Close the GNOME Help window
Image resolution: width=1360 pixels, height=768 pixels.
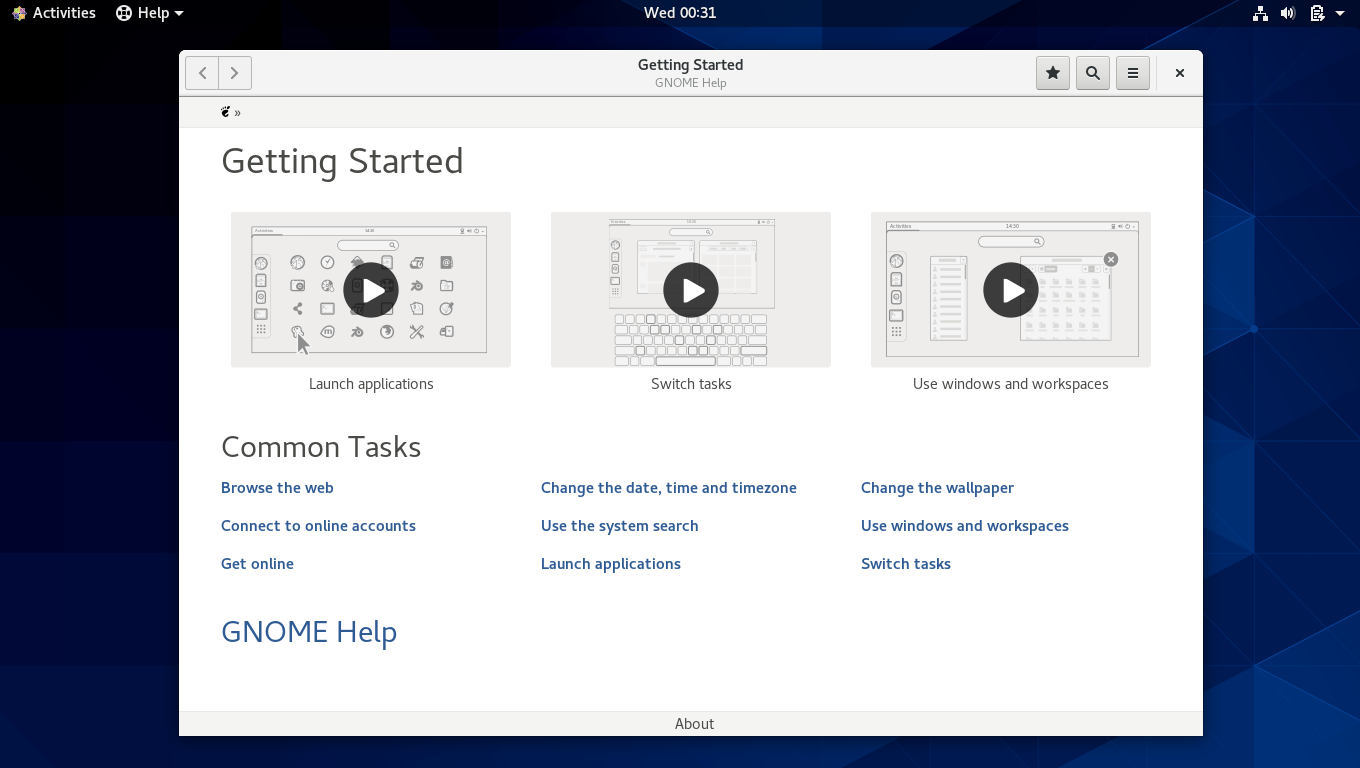pyautogui.click(x=1180, y=73)
